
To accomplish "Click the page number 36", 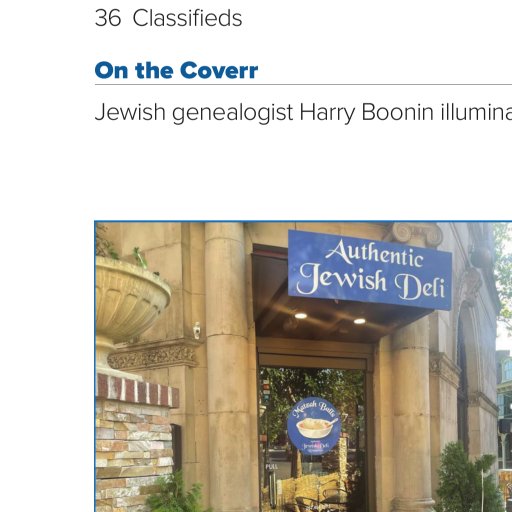I will click(108, 18).
